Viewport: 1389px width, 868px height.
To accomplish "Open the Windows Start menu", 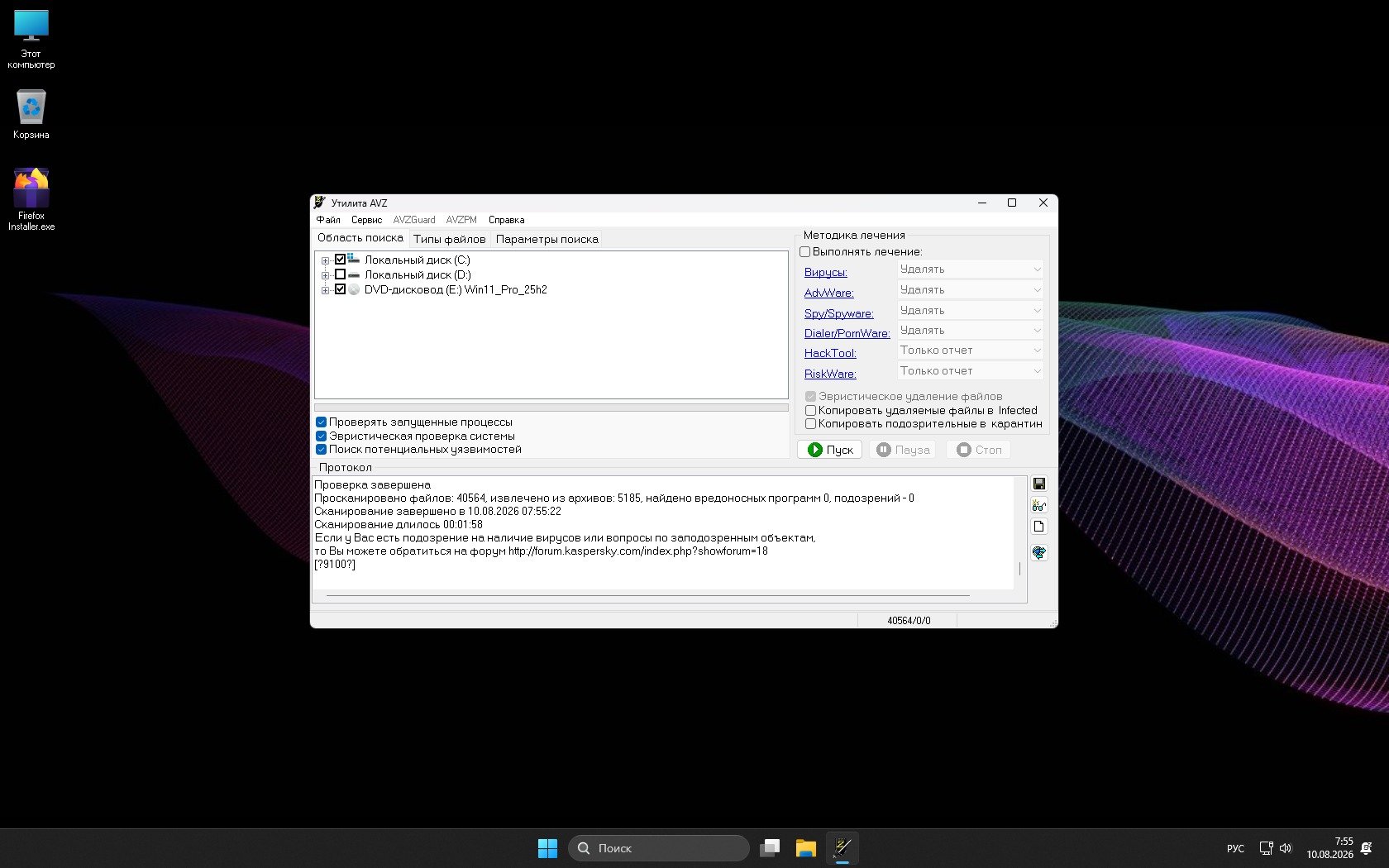I will coord(547,848).
